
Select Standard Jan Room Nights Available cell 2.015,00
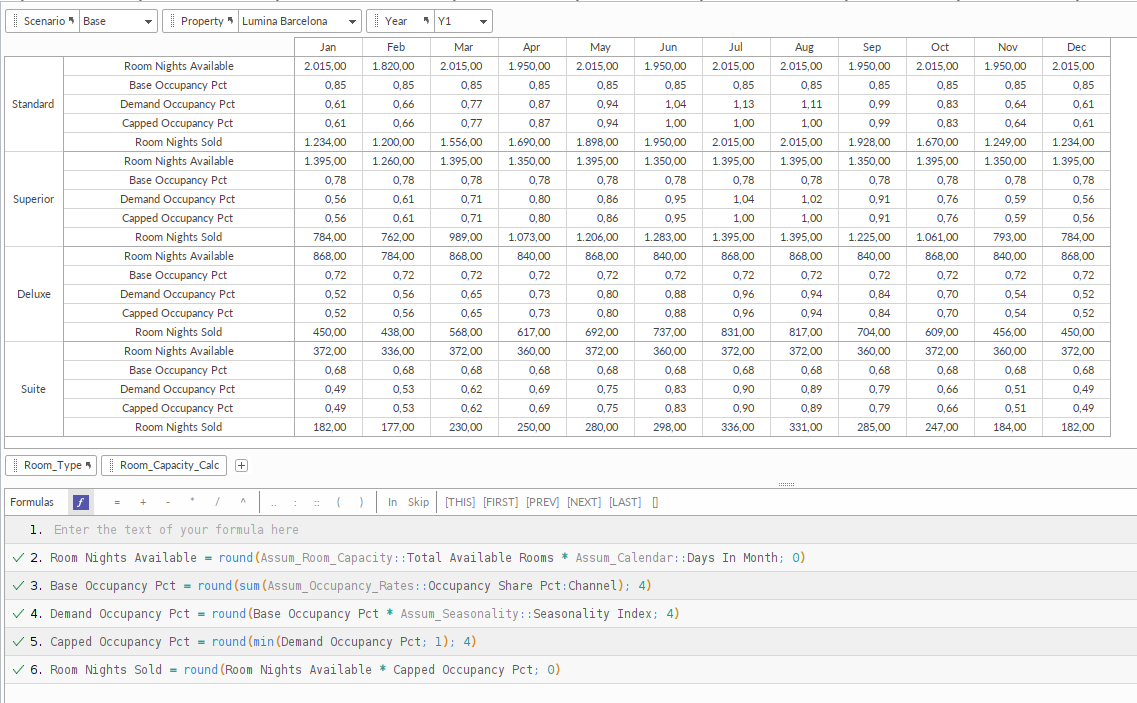pos(328,66)
